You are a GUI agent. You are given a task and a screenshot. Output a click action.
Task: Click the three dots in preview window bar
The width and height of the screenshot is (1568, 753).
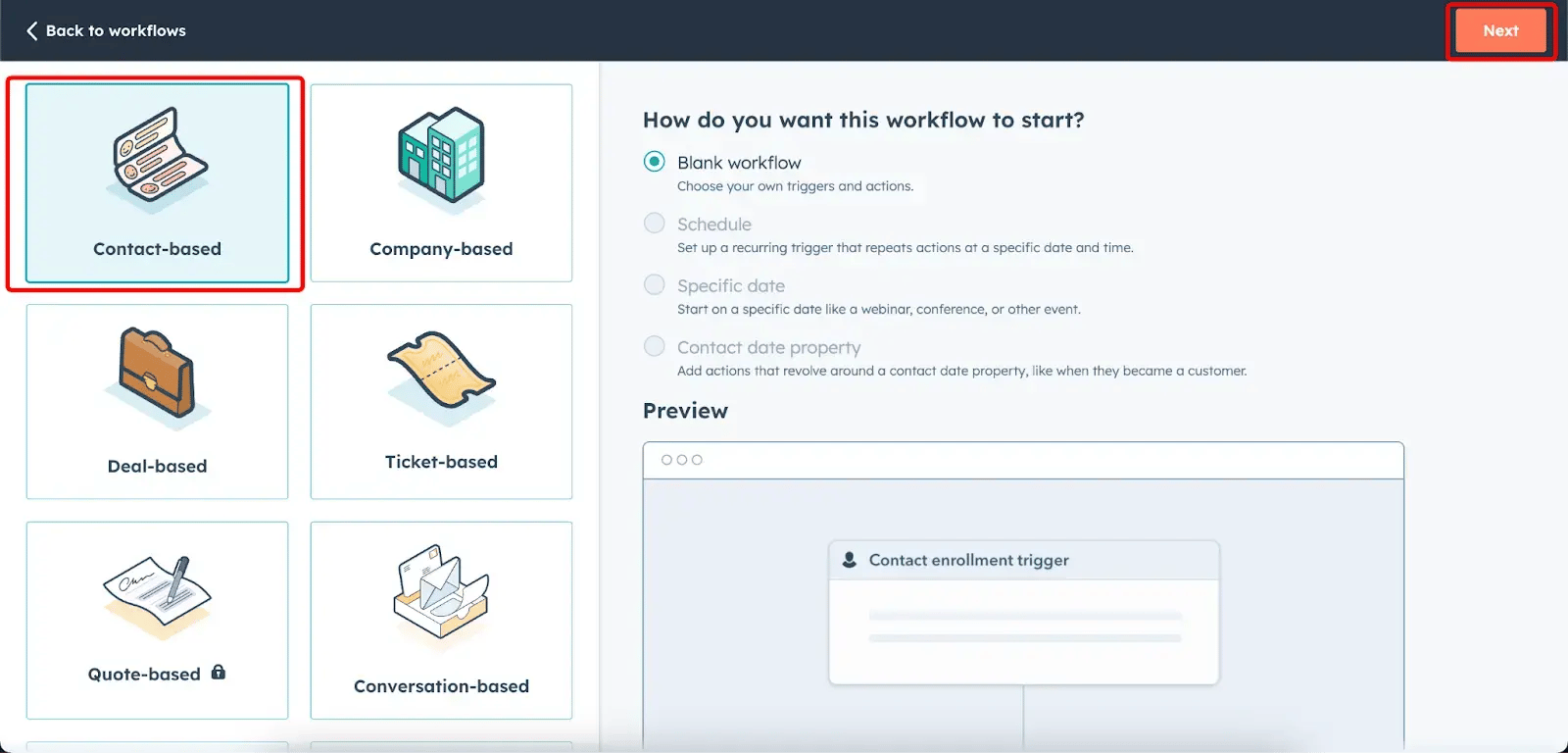(x=682, y=460)
